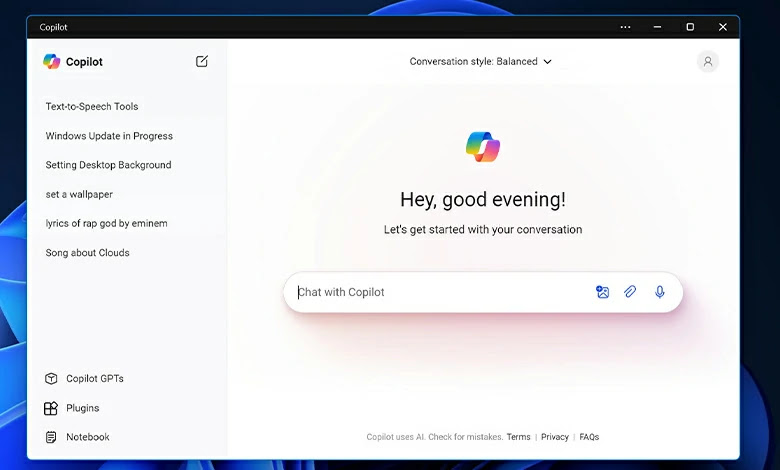The width and height of the screenshot is (780, 470).
Task: Open Text-to-Speech Tools conversation
Action: pos(92,106)
